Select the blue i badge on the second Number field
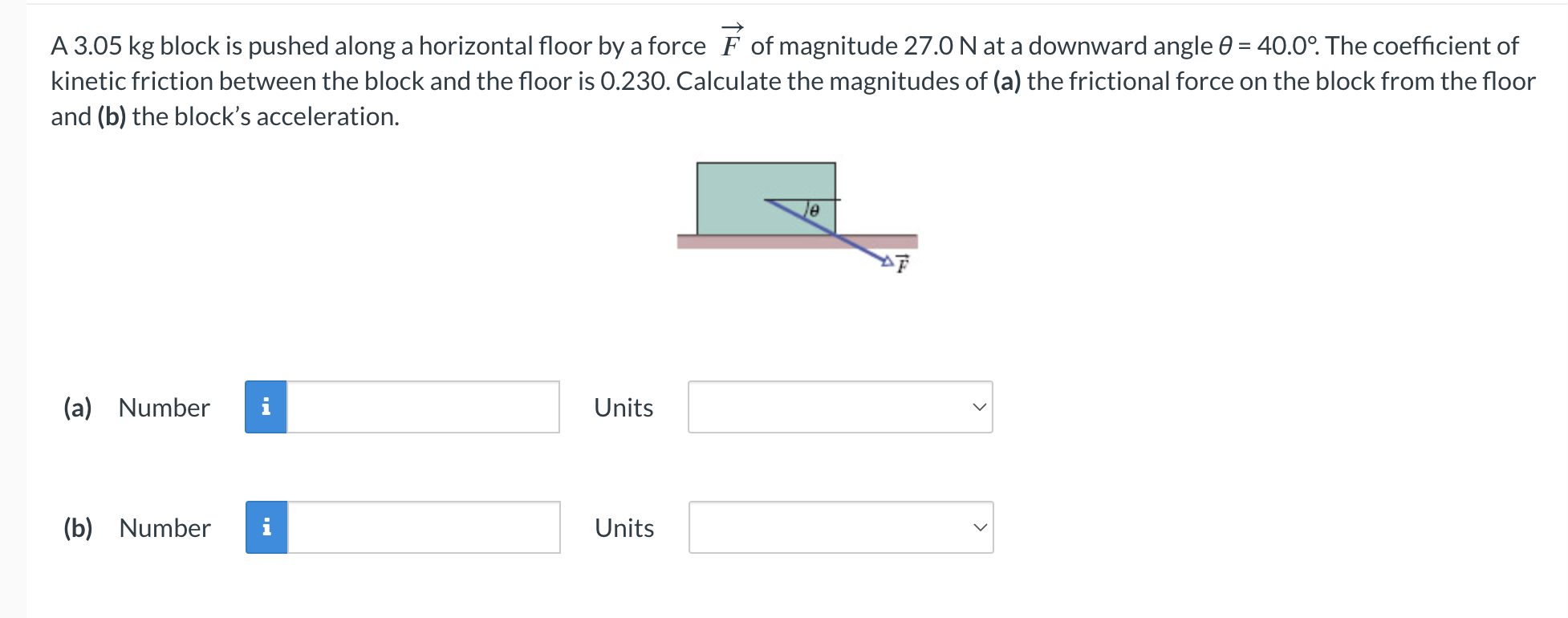This screenshot has height=618, width=1568. click(x=266, y=527)
